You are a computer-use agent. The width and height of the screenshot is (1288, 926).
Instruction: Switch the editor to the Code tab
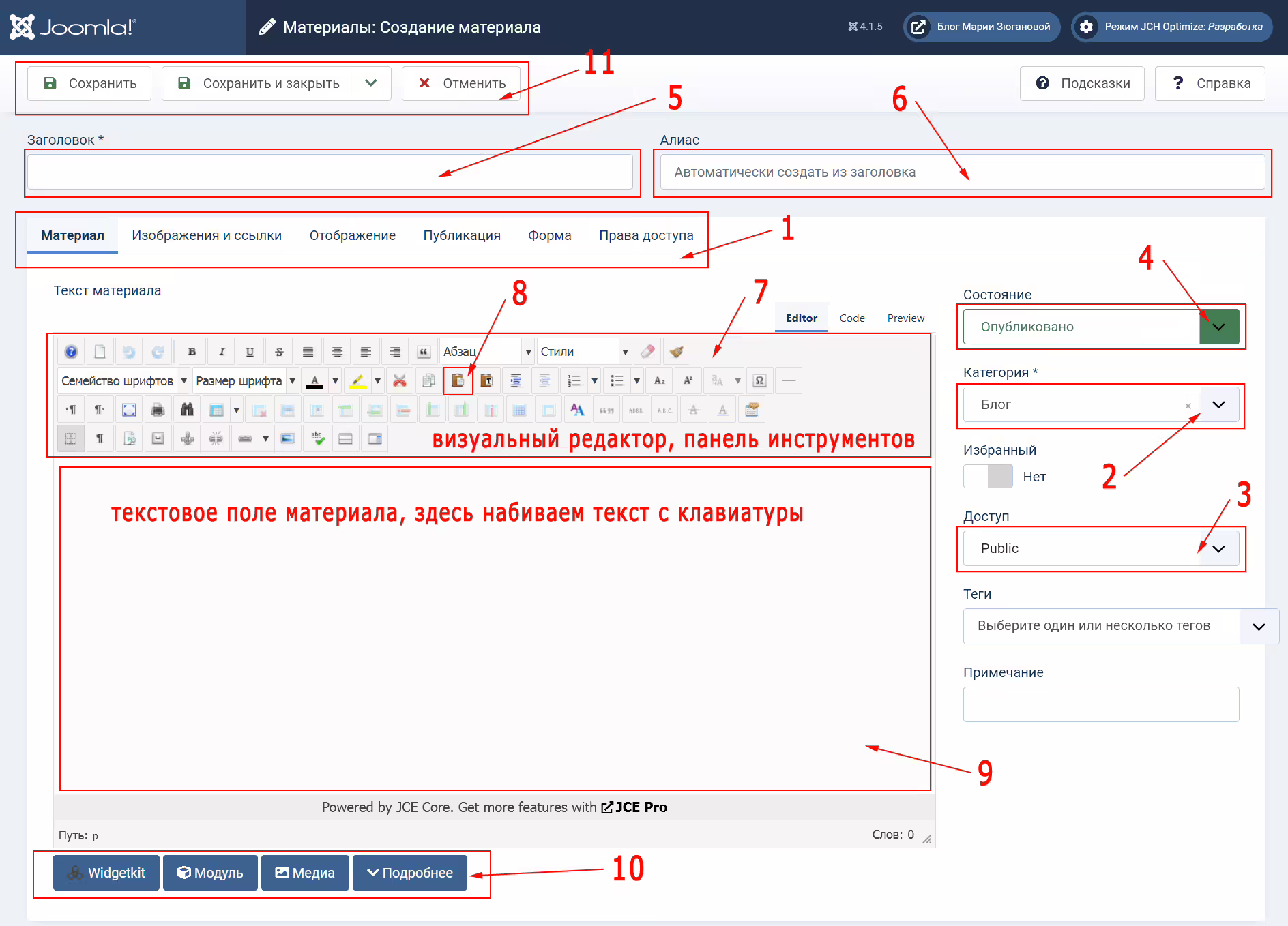point(852,318)
